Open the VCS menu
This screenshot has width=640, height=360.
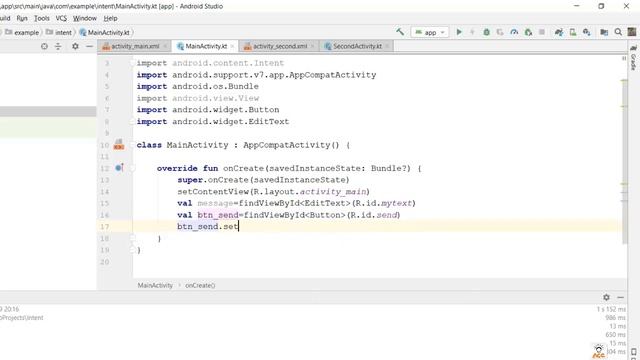tap(61, 18)
